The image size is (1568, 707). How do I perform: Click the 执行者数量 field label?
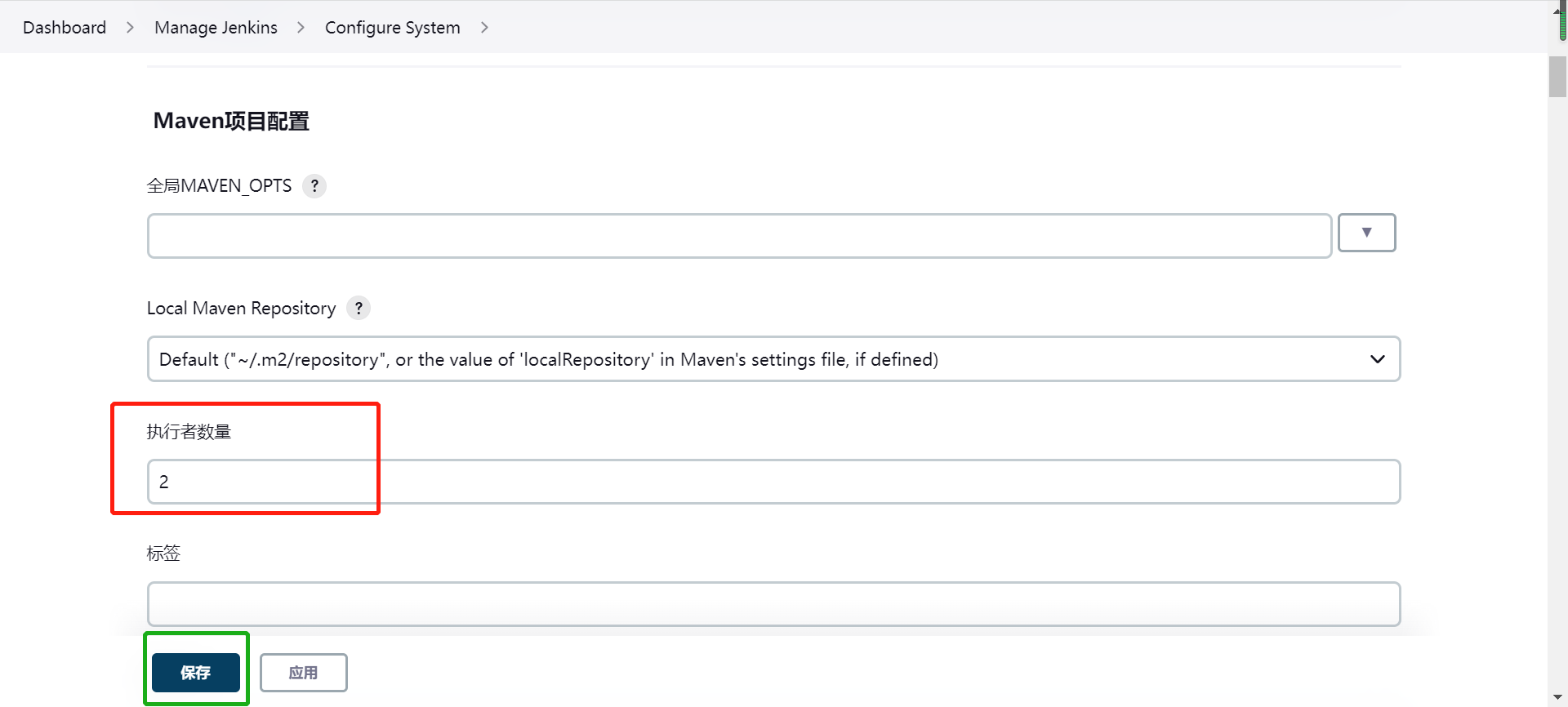pos(189,432)
